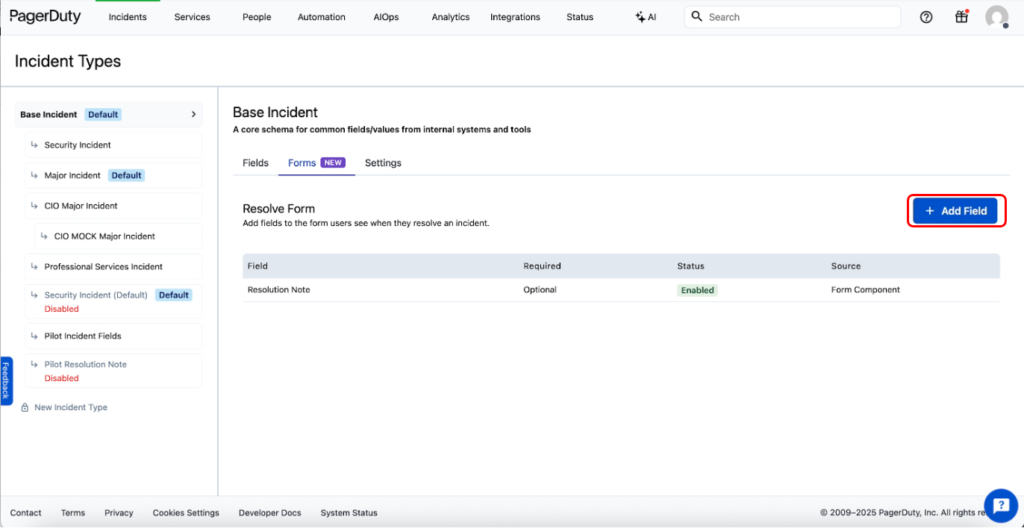Switch to the Fields tab
This screenshot has width=1024, height=528.
255,163
